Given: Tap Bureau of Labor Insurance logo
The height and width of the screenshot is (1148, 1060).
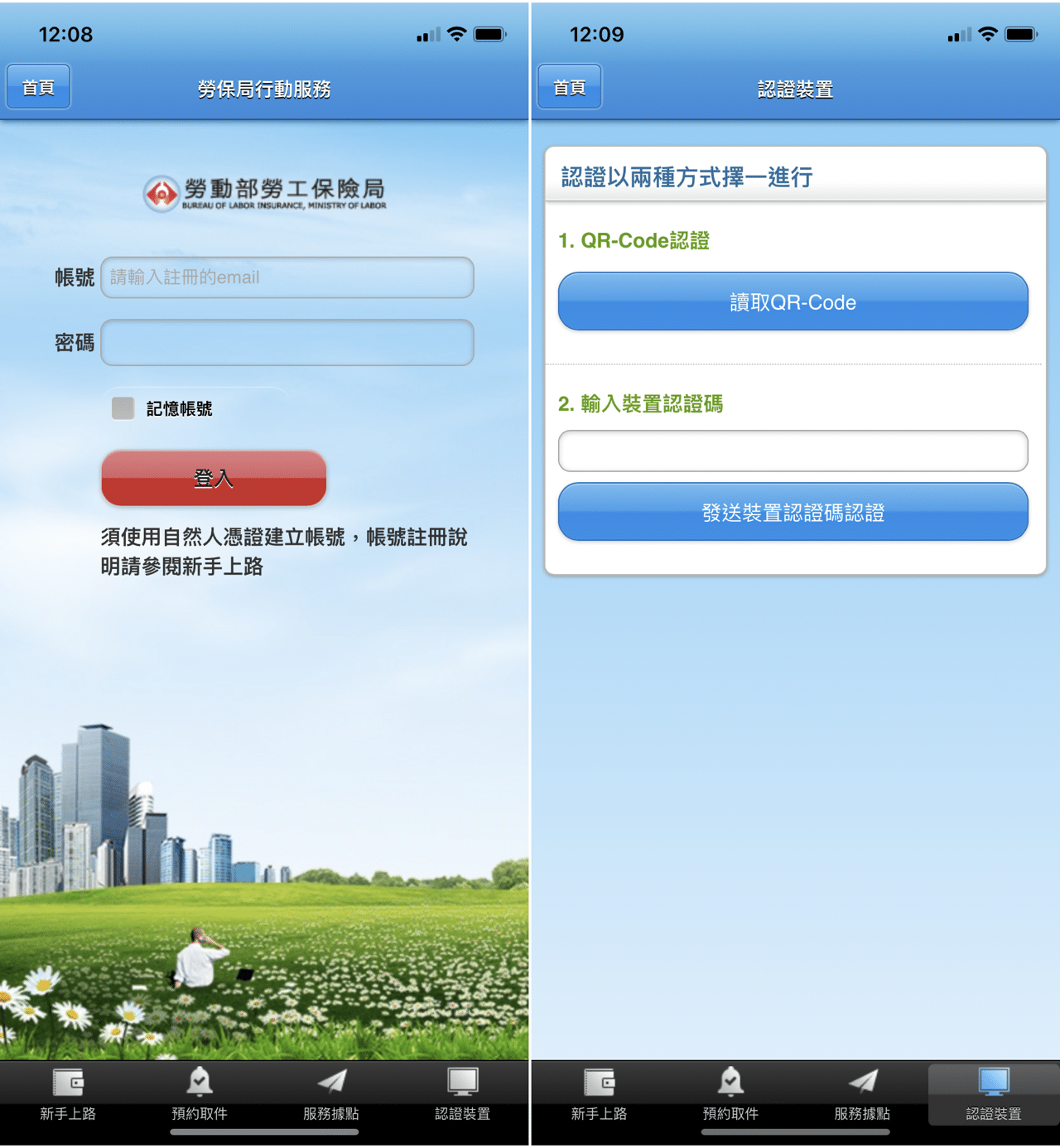Looking at the screenshot, I should pos(264,194).
